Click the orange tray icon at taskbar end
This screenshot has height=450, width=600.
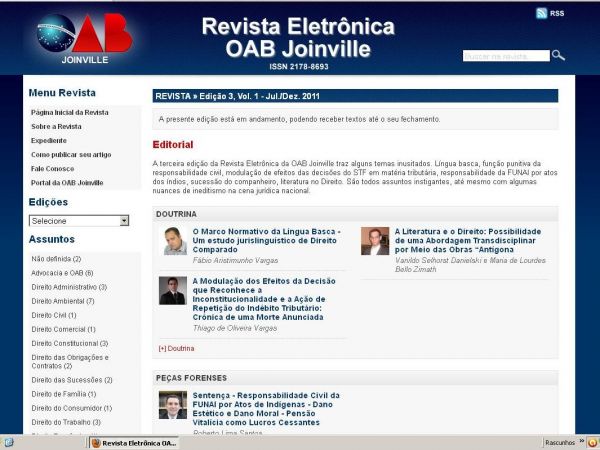592,443
